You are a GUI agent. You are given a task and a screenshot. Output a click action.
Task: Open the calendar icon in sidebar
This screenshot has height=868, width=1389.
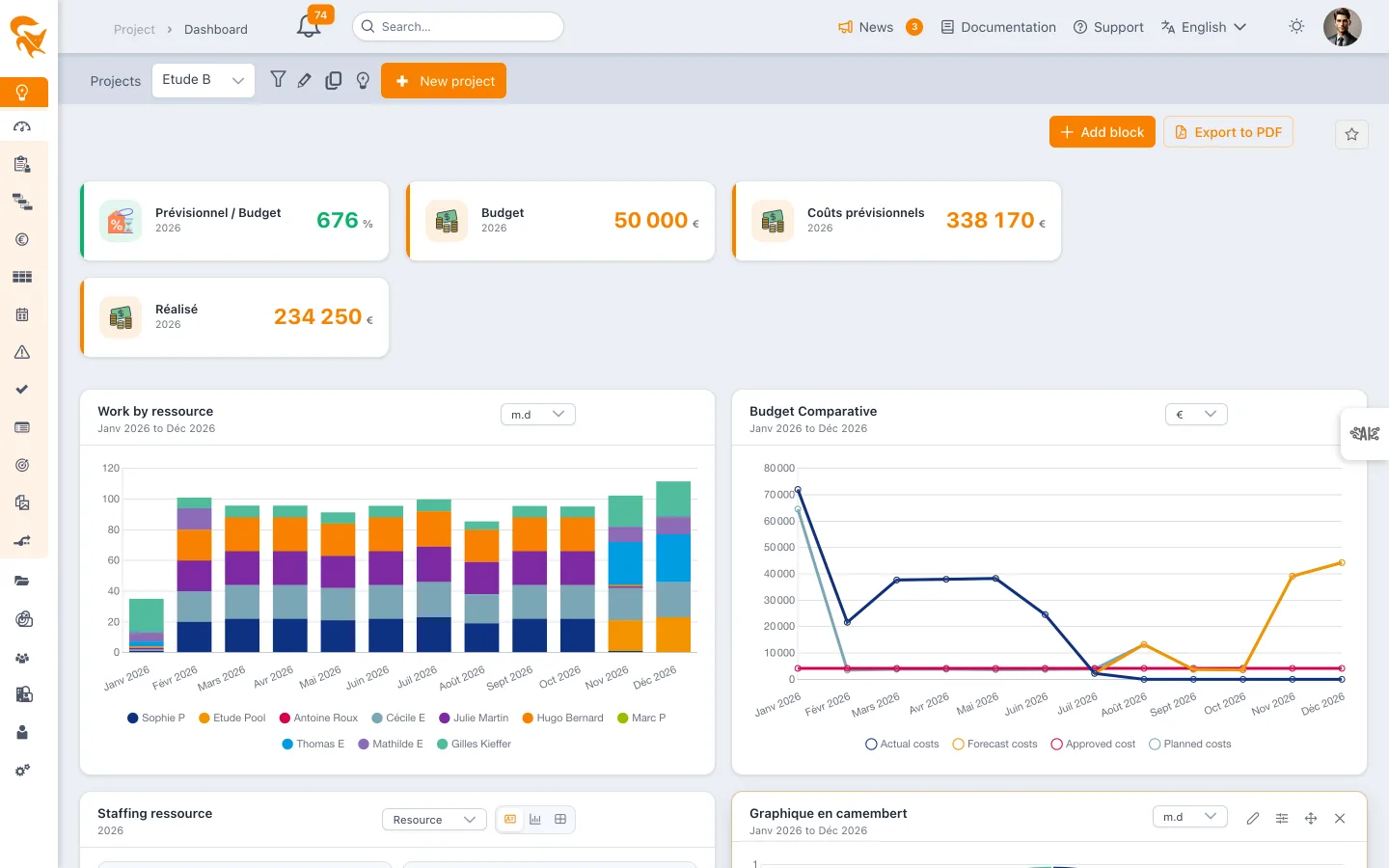pos(22,314)
